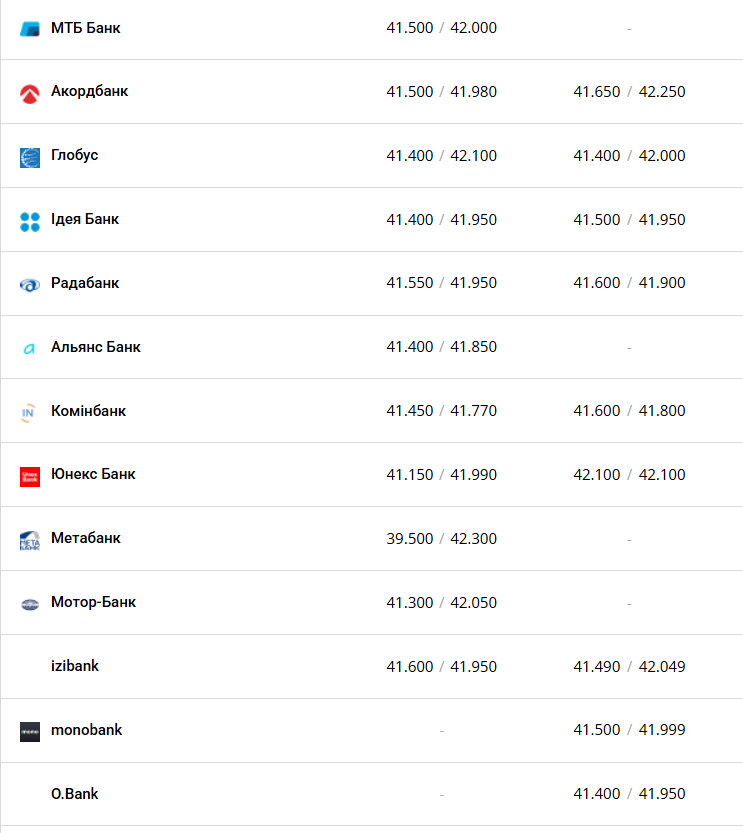
Task: Click the black monobank logo icon
Action: coord(30,732)
